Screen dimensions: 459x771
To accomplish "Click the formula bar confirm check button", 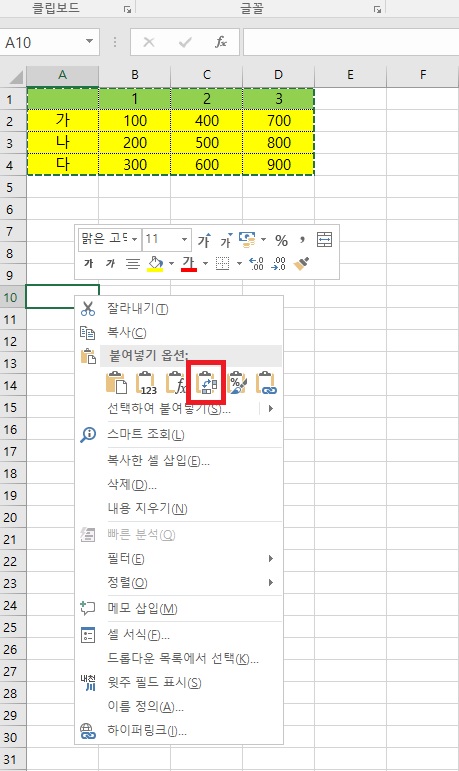I will [185, 42].
